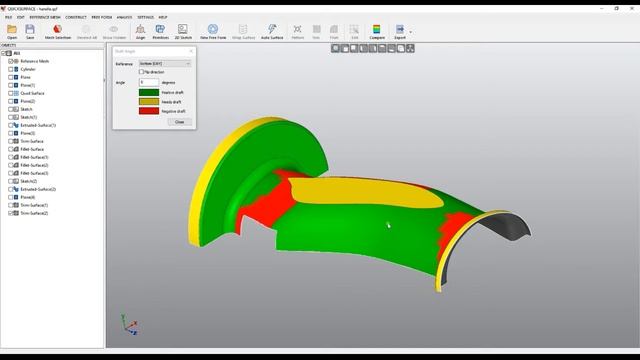Open the CONSTRUCT menu
The width and height of the screenshot is (640, 360).
[x=76, y=18]
